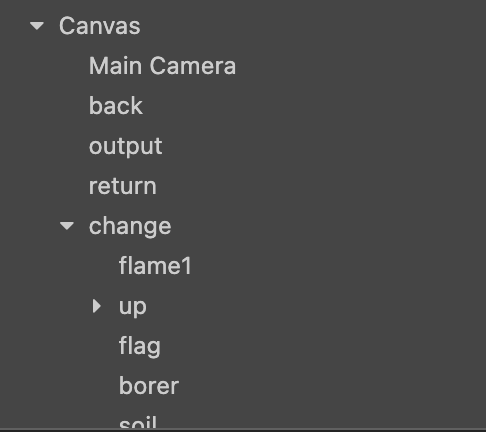The image size is (486, 432).
Task: Click empty panel area right of flag
Action: 317,346
